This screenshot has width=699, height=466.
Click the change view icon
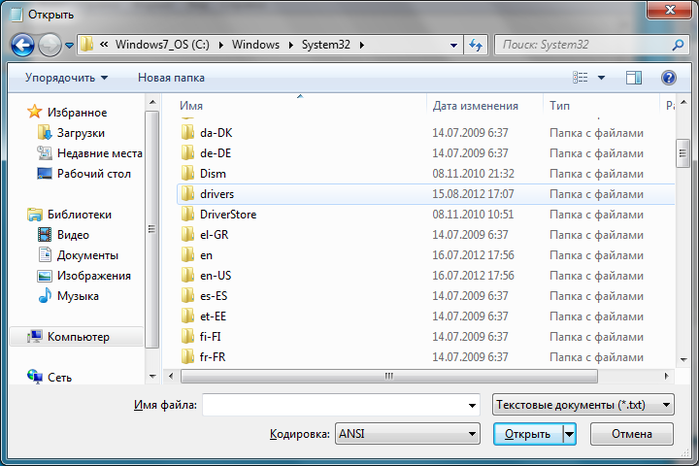[x=580, y=78]
